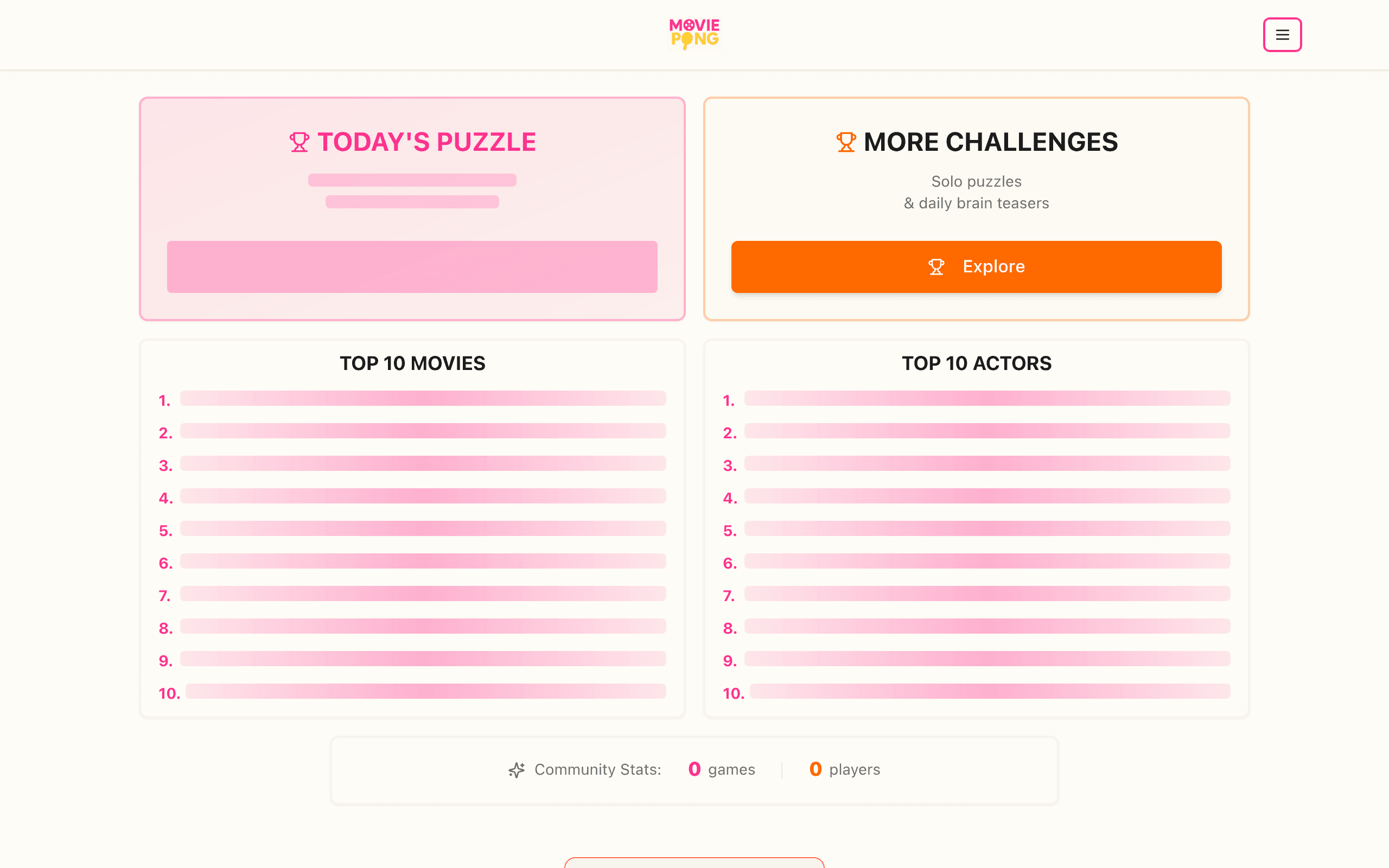Click third item in Top 10 Actors
1389x868 pixels.
pos(976,464)
